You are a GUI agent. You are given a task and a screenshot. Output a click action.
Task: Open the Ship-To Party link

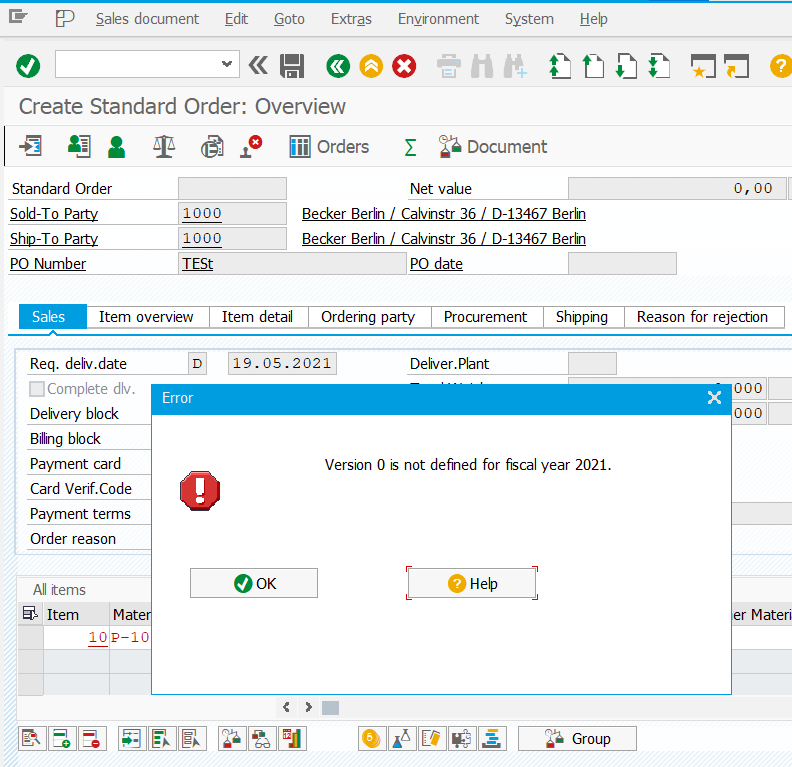54,239
